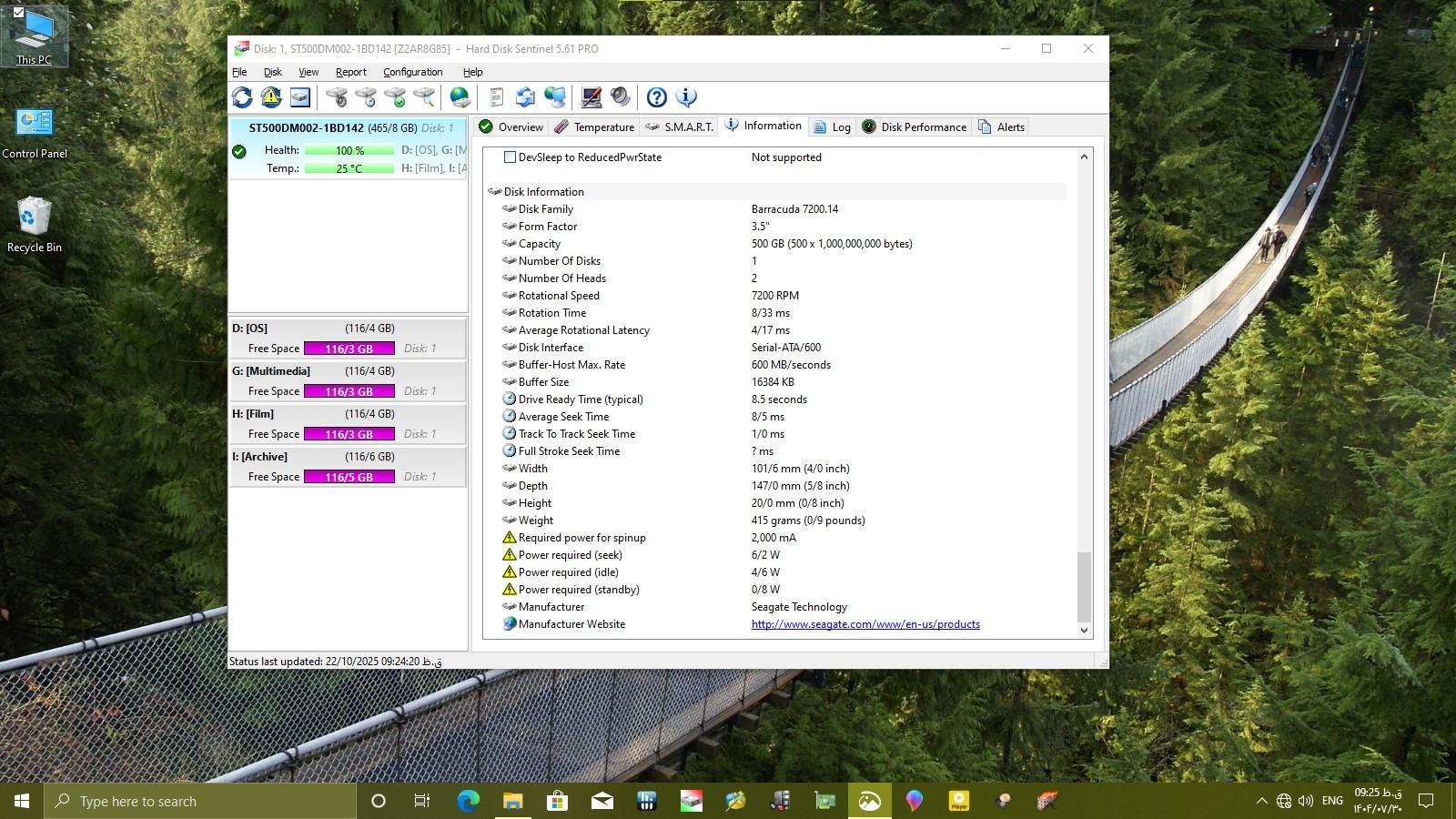Click the information panel scroll down arrow

(1083, 630)
